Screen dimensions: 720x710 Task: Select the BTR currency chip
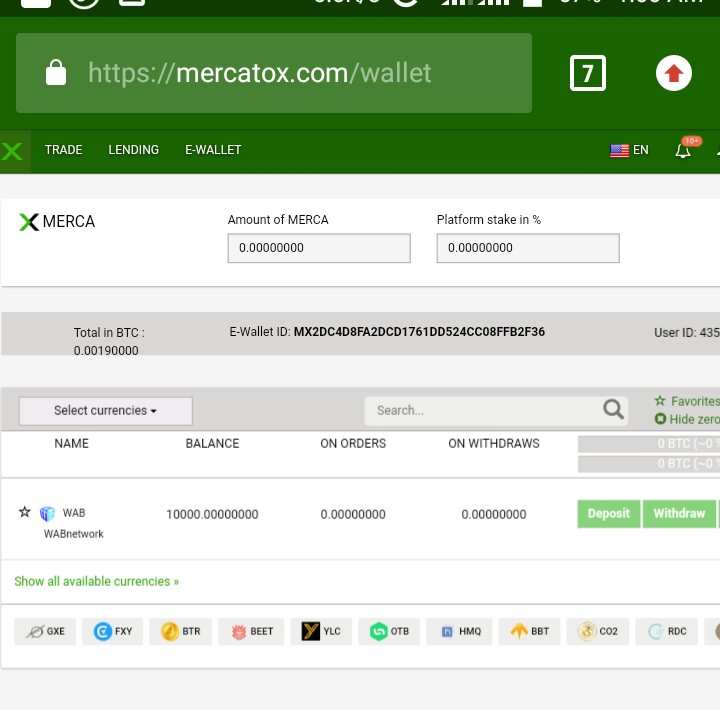tap(180, 631)
